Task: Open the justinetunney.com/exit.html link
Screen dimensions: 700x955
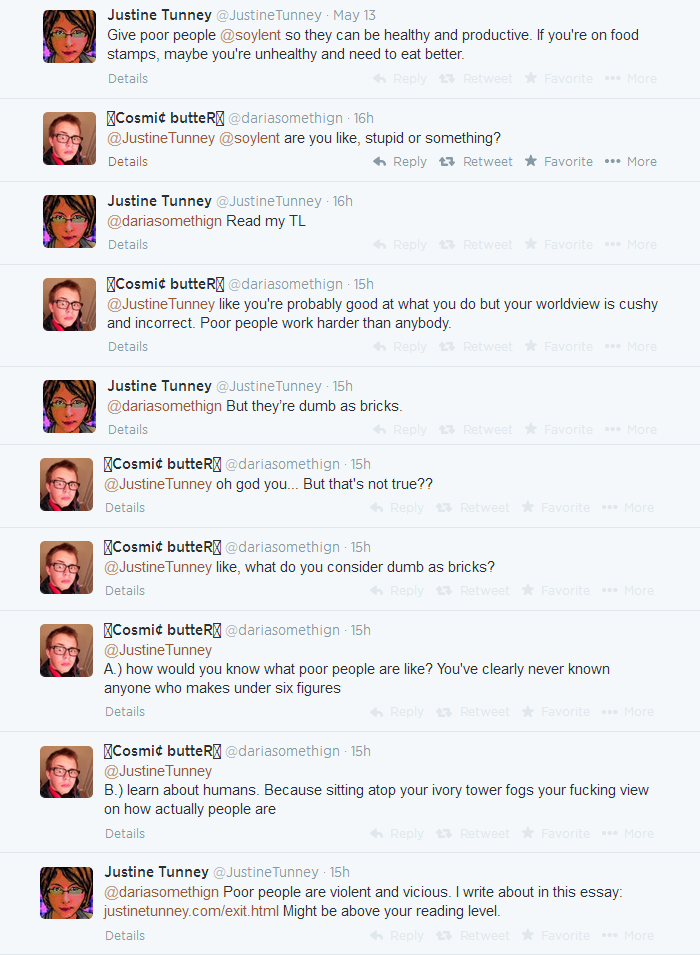Action: (191, 911)
